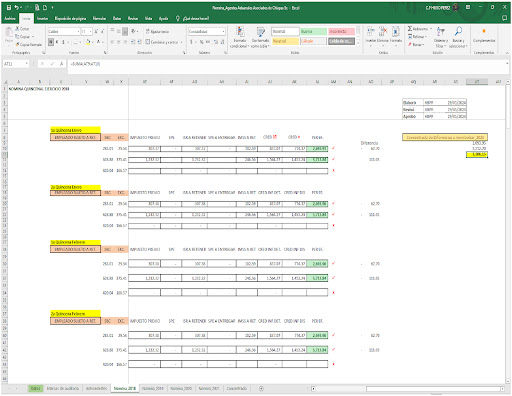Click the Redo arrow icon
Image resolution: width=512 pixels, height=396 pixels.
pyautogui.click(x=27, y=7)
